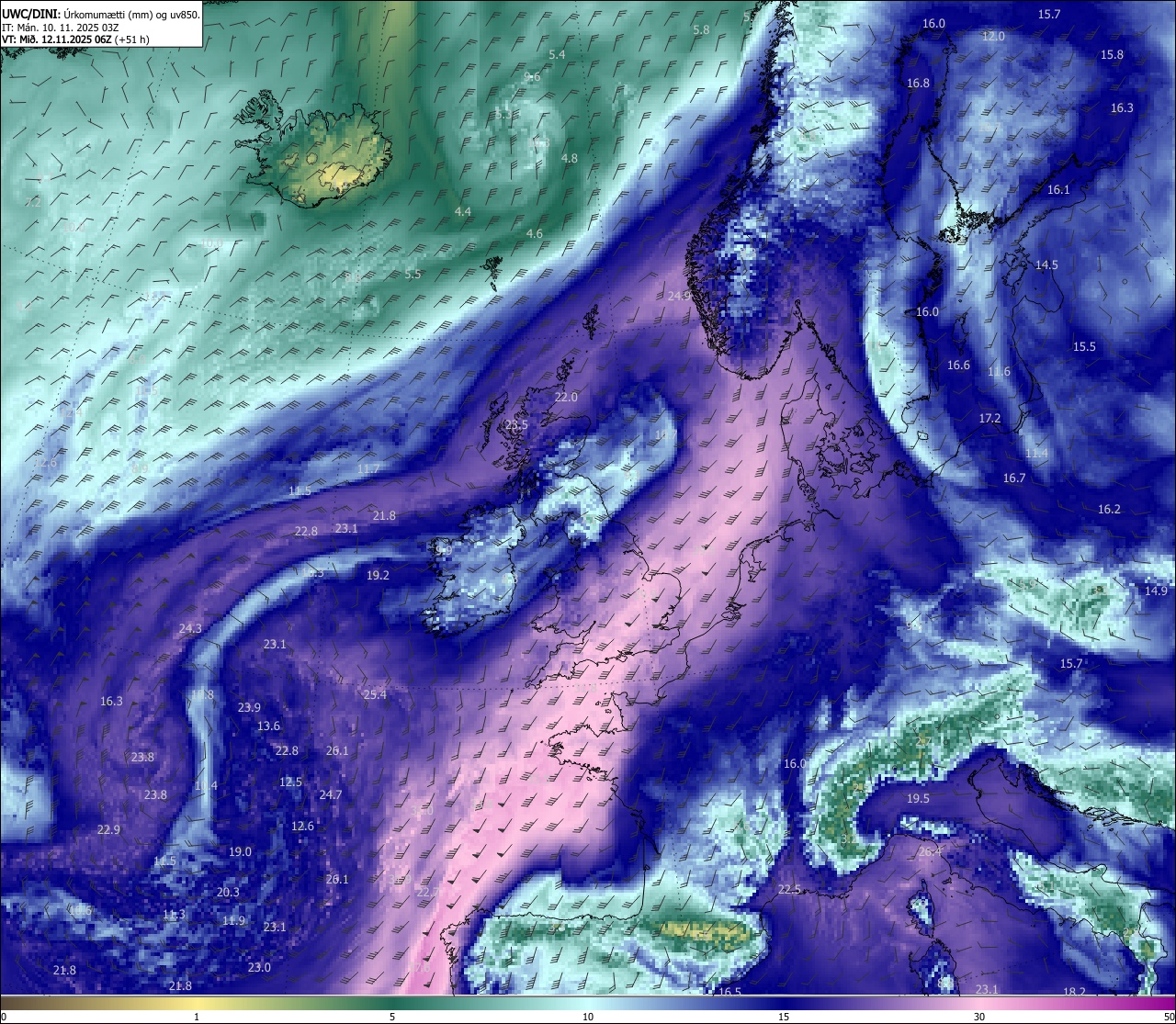Click the legend tick label 30

(979, 1016)
